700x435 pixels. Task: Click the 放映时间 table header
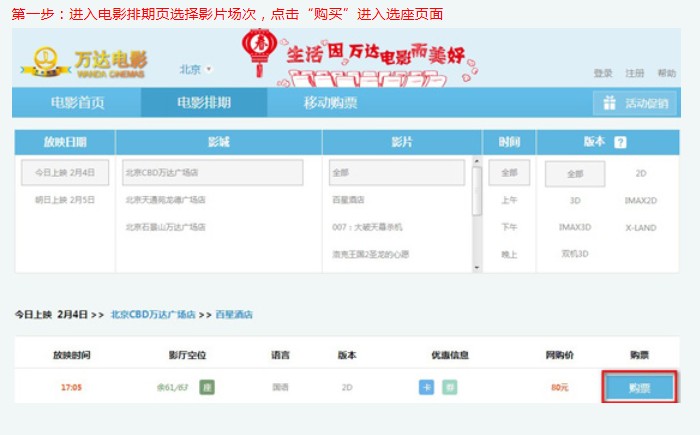(71, 355)
